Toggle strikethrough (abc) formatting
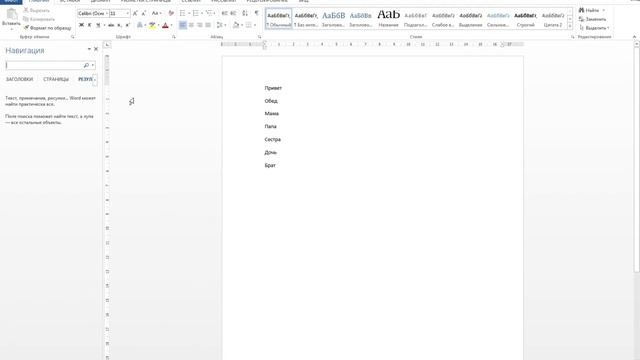 pos(111,25)
